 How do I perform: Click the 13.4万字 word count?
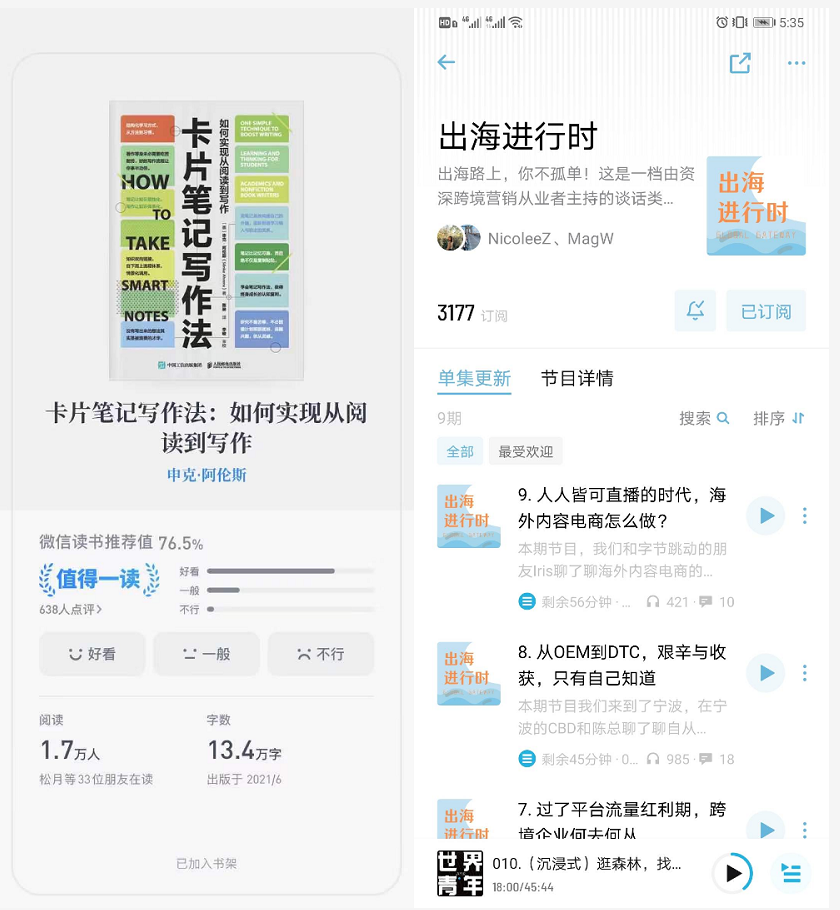click(x=244, y=750)
